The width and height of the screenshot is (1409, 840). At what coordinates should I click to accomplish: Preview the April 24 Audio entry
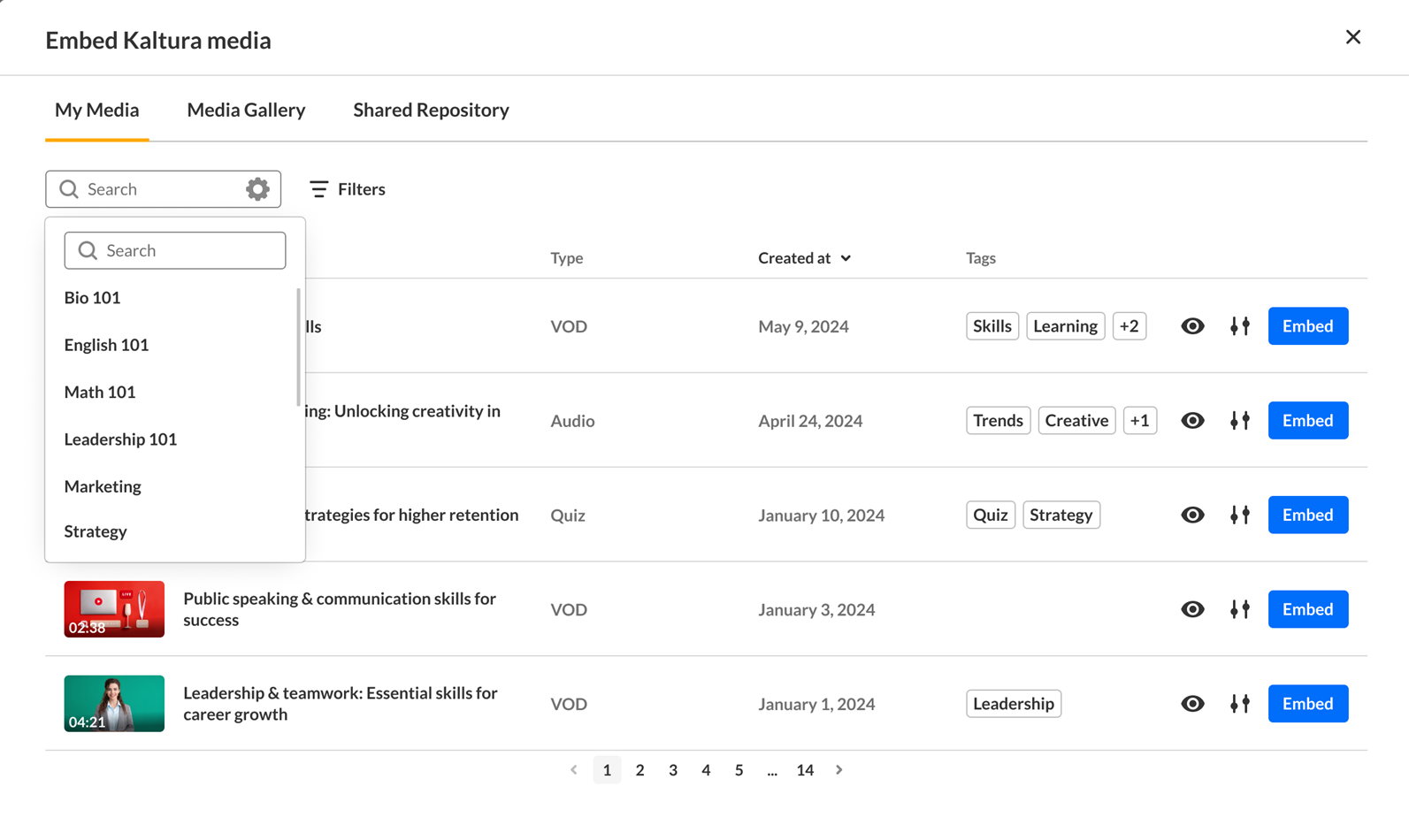point(1192,421)
